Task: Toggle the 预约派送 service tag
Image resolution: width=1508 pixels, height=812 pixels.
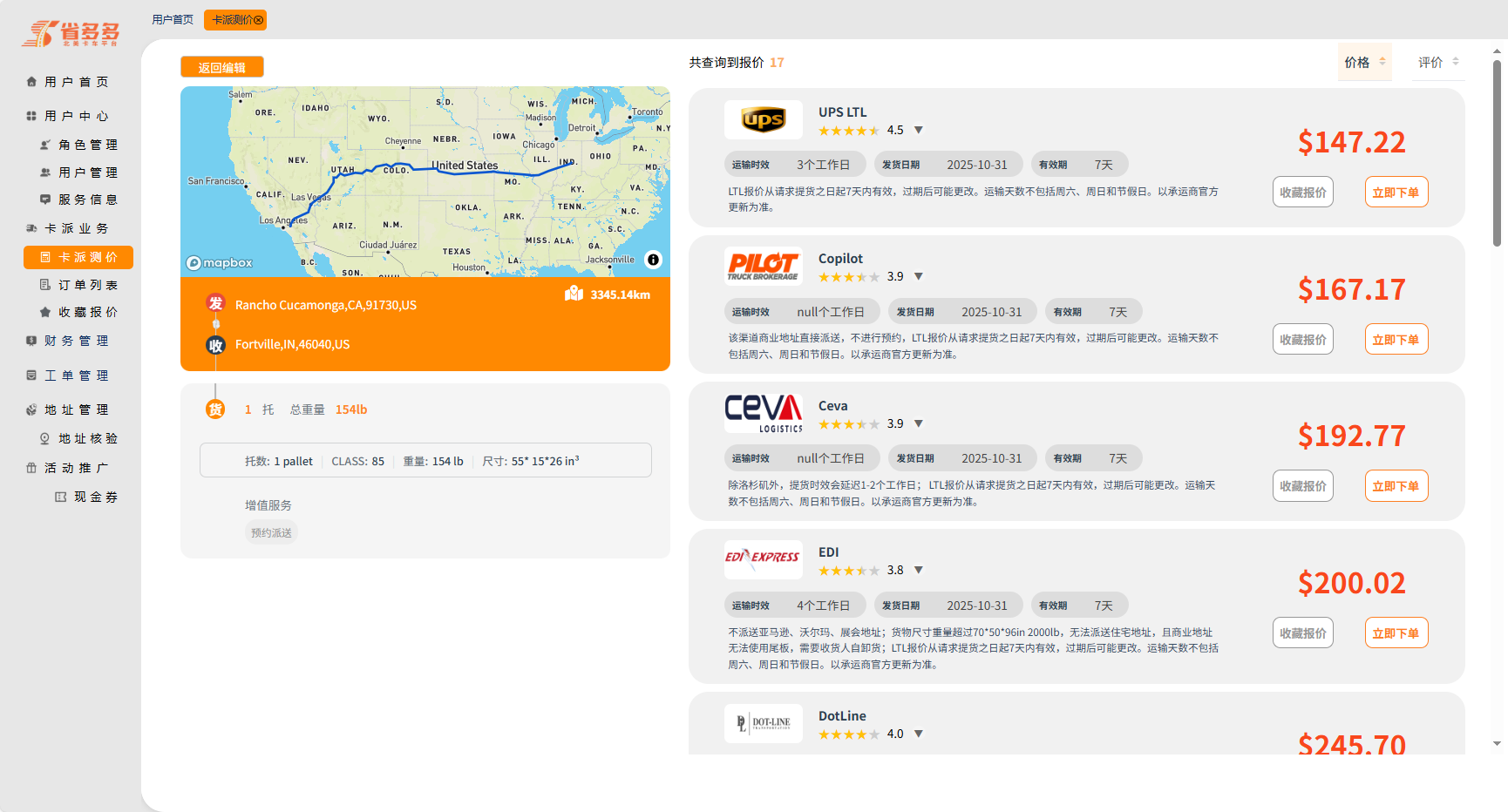Action: [x=271, y=532]
